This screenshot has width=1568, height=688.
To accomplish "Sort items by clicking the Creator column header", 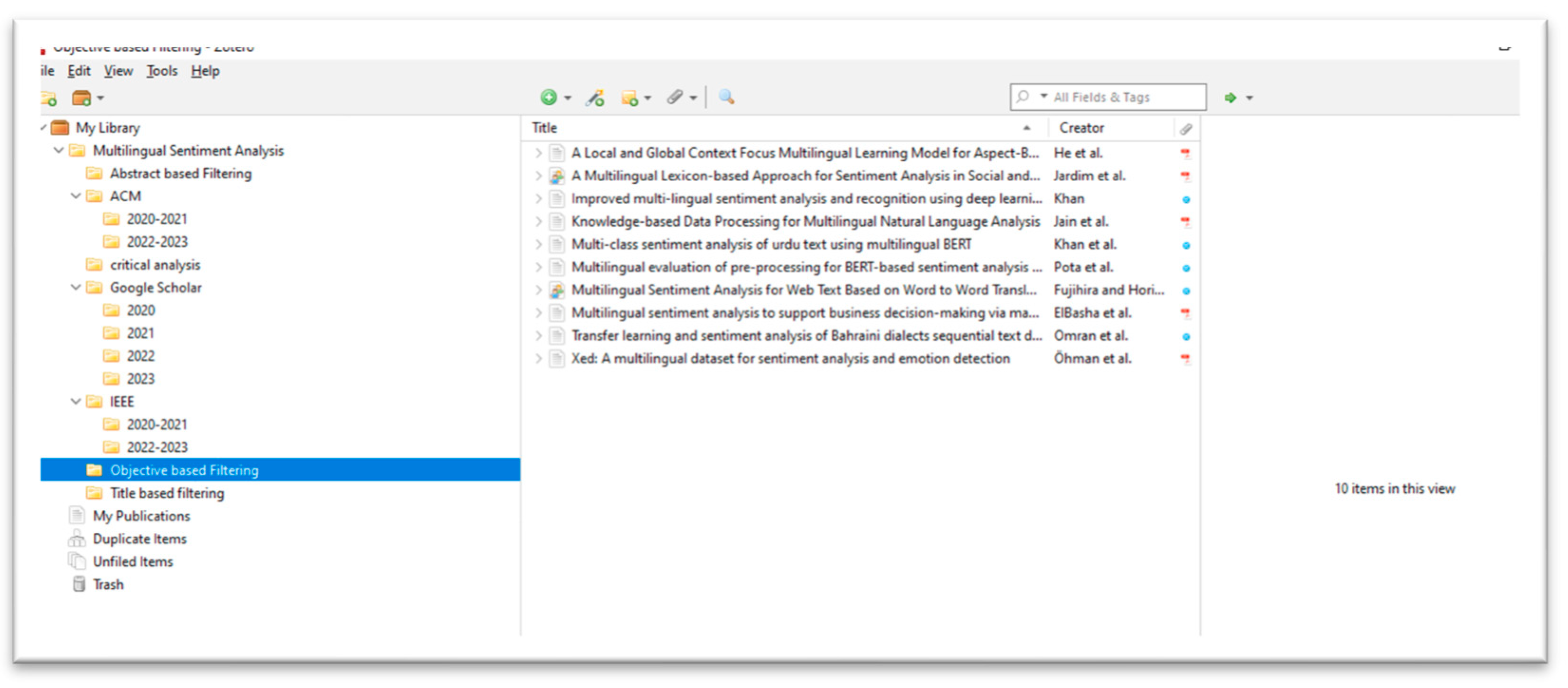I will (1082, 128).
